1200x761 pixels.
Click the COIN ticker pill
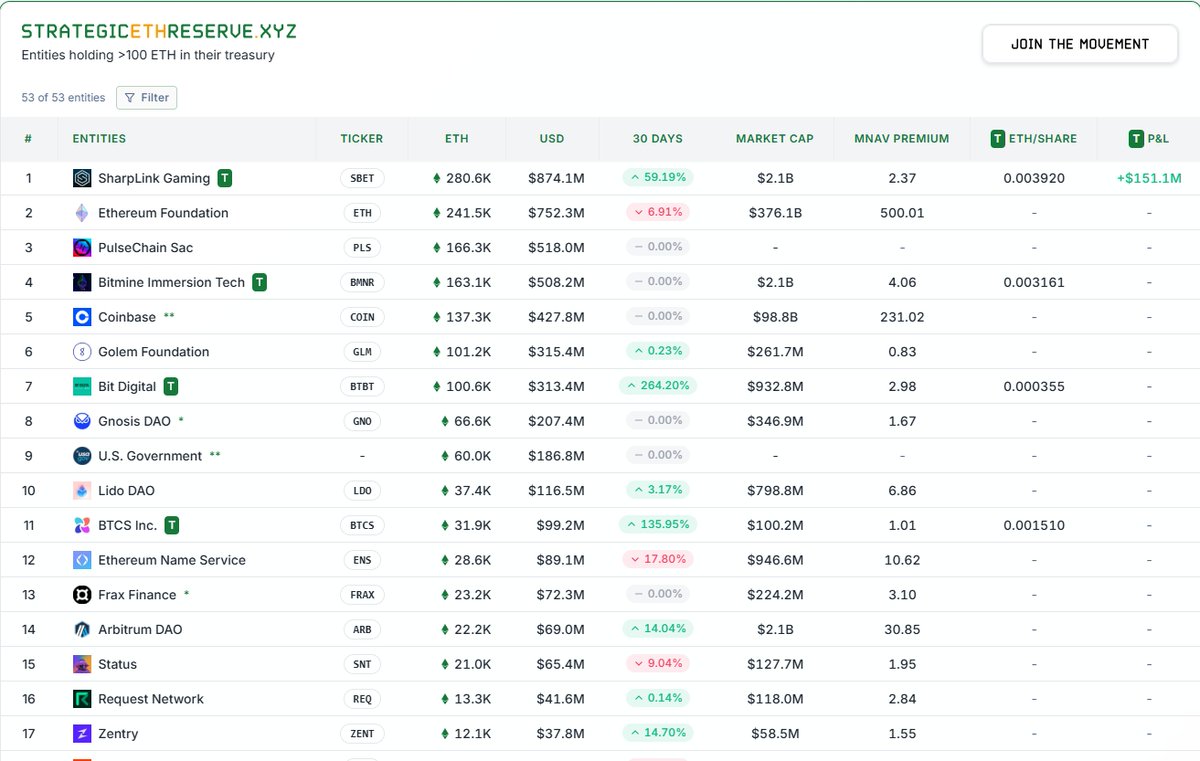point(362,317)
